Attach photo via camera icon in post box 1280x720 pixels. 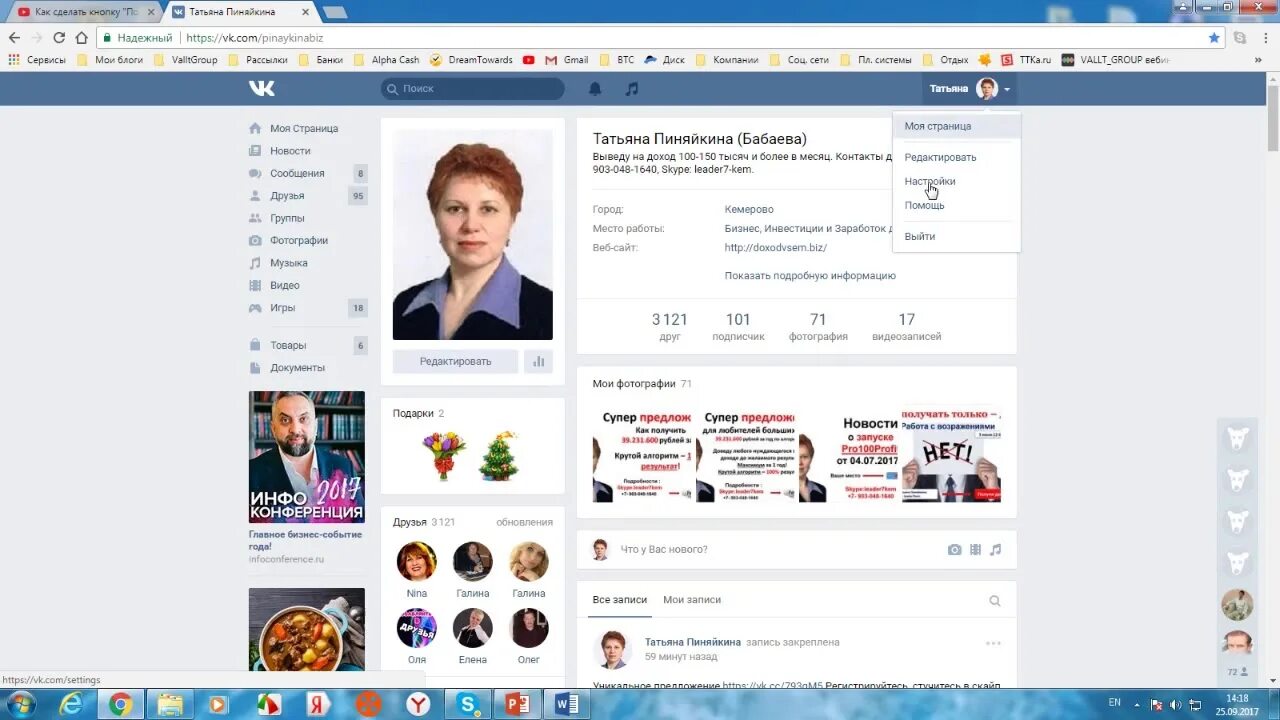coord(954,549)
